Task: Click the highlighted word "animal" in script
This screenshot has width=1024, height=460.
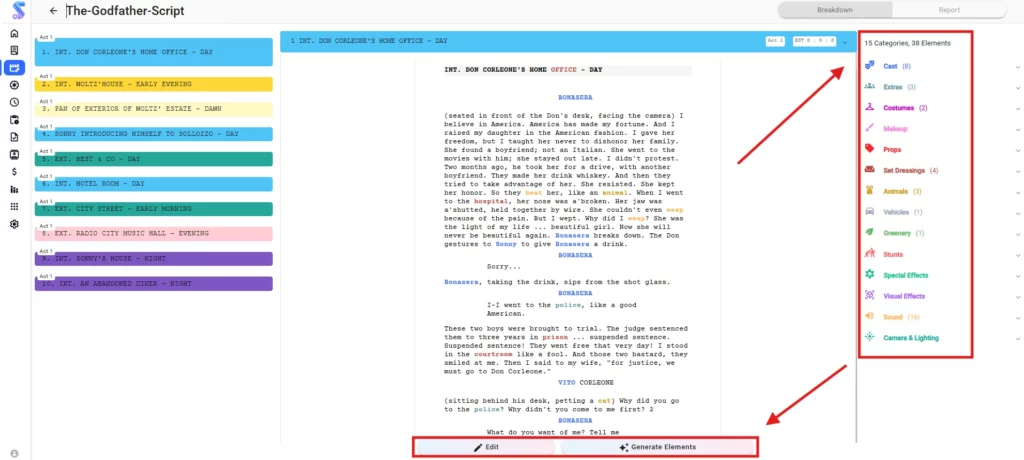Action: point(615,193)
